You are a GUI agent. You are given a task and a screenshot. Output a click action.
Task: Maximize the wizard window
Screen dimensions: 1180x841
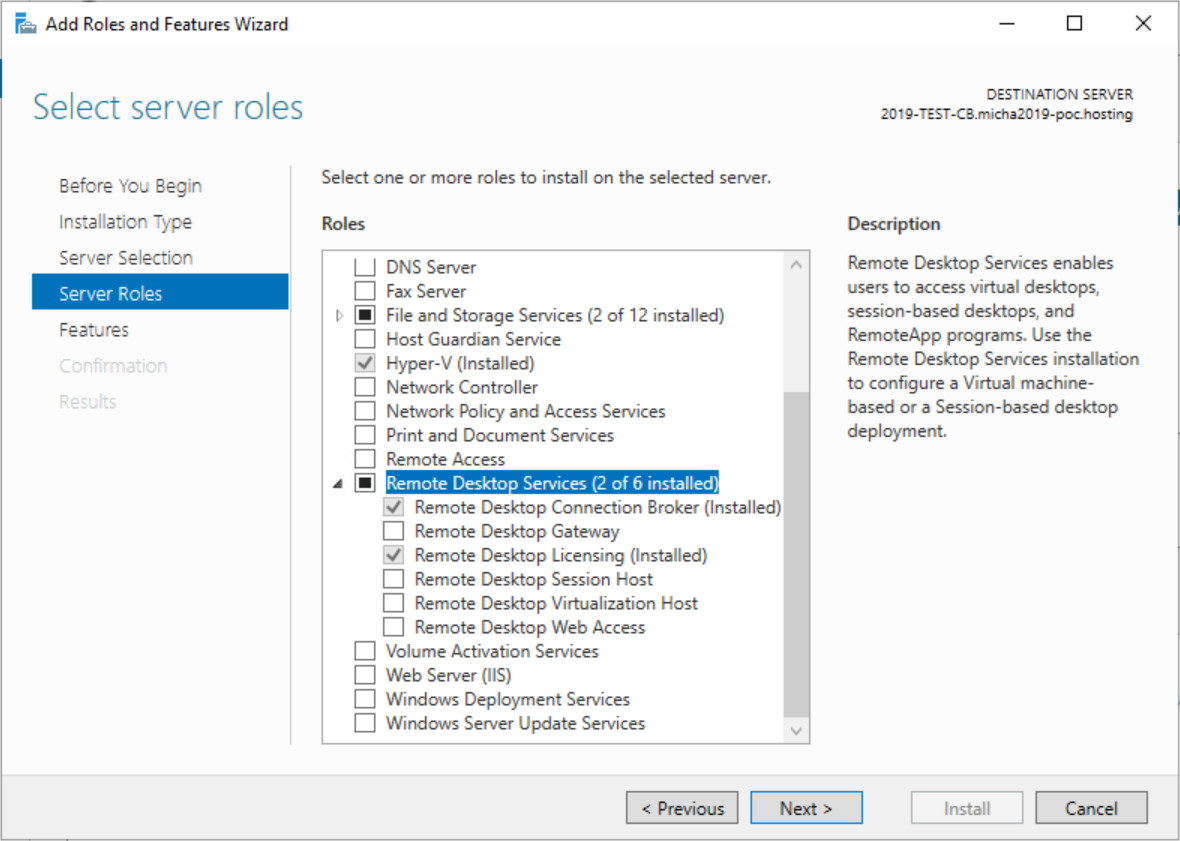point(1075,24)
